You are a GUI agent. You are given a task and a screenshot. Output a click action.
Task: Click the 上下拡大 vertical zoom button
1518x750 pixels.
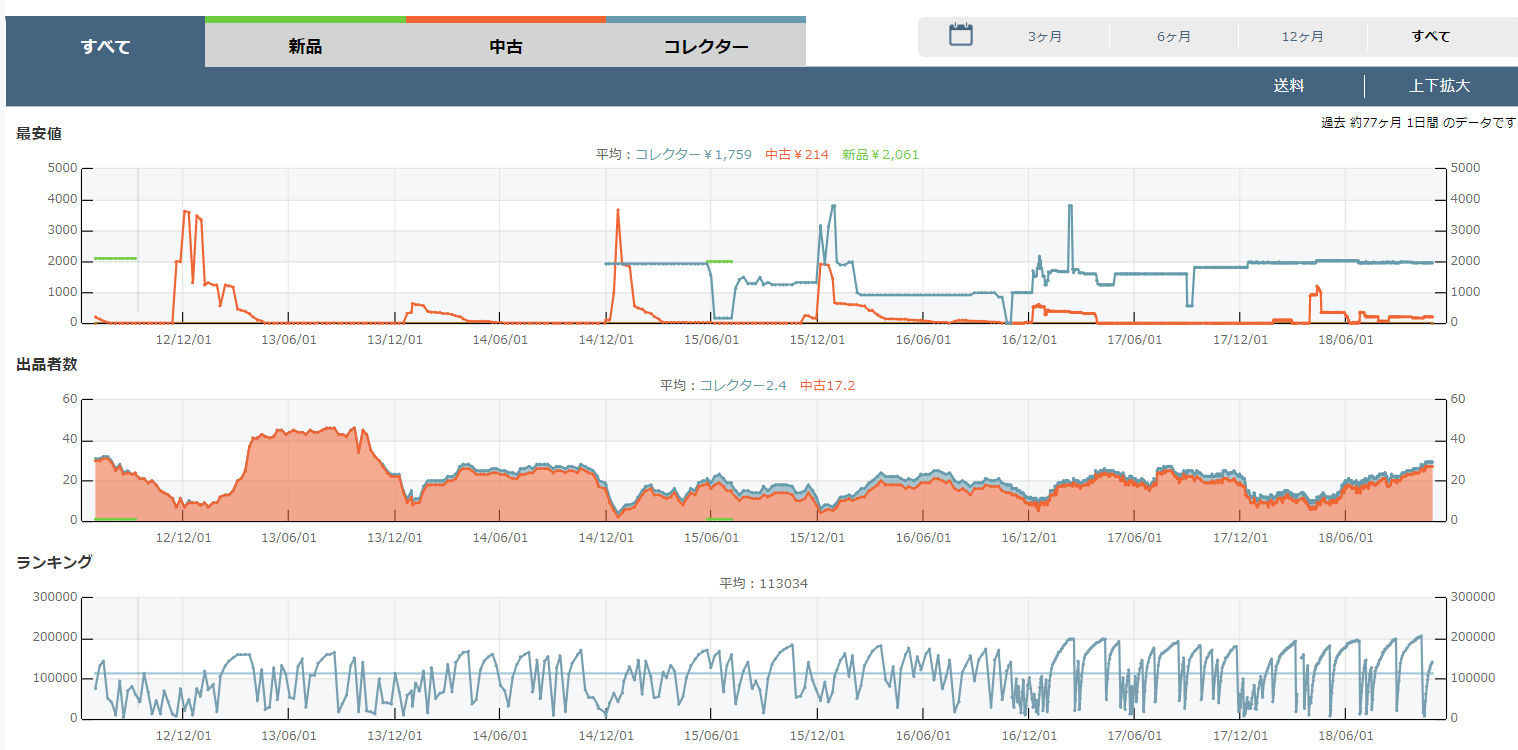point(1439,86)
